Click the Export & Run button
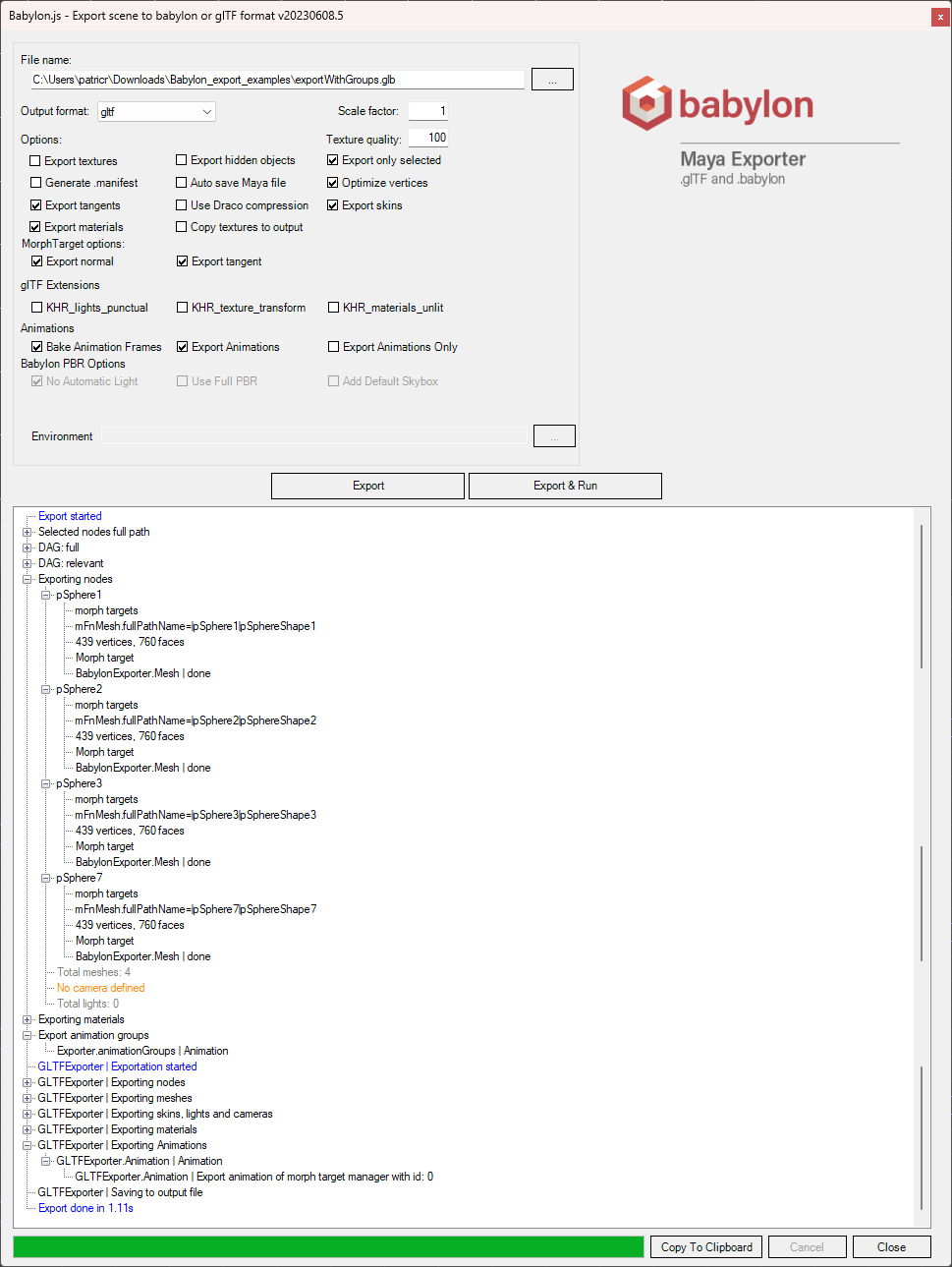Viewport: 952px width, 1267px height. point(565,485)
